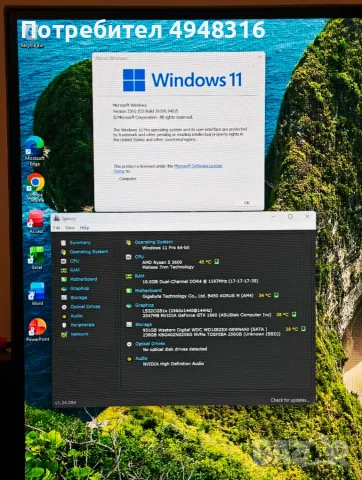Click the motherboard temperature indicator icon
Viewport: 362px width, 480px height.
click(x=276, y=295)
